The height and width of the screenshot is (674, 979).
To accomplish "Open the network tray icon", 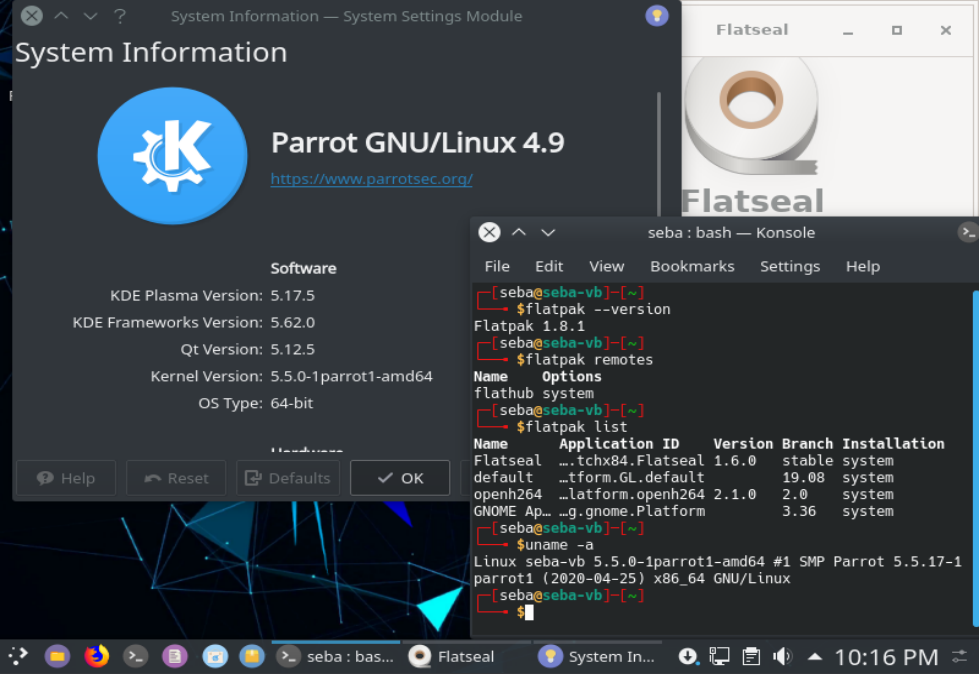I will [719, 656].
